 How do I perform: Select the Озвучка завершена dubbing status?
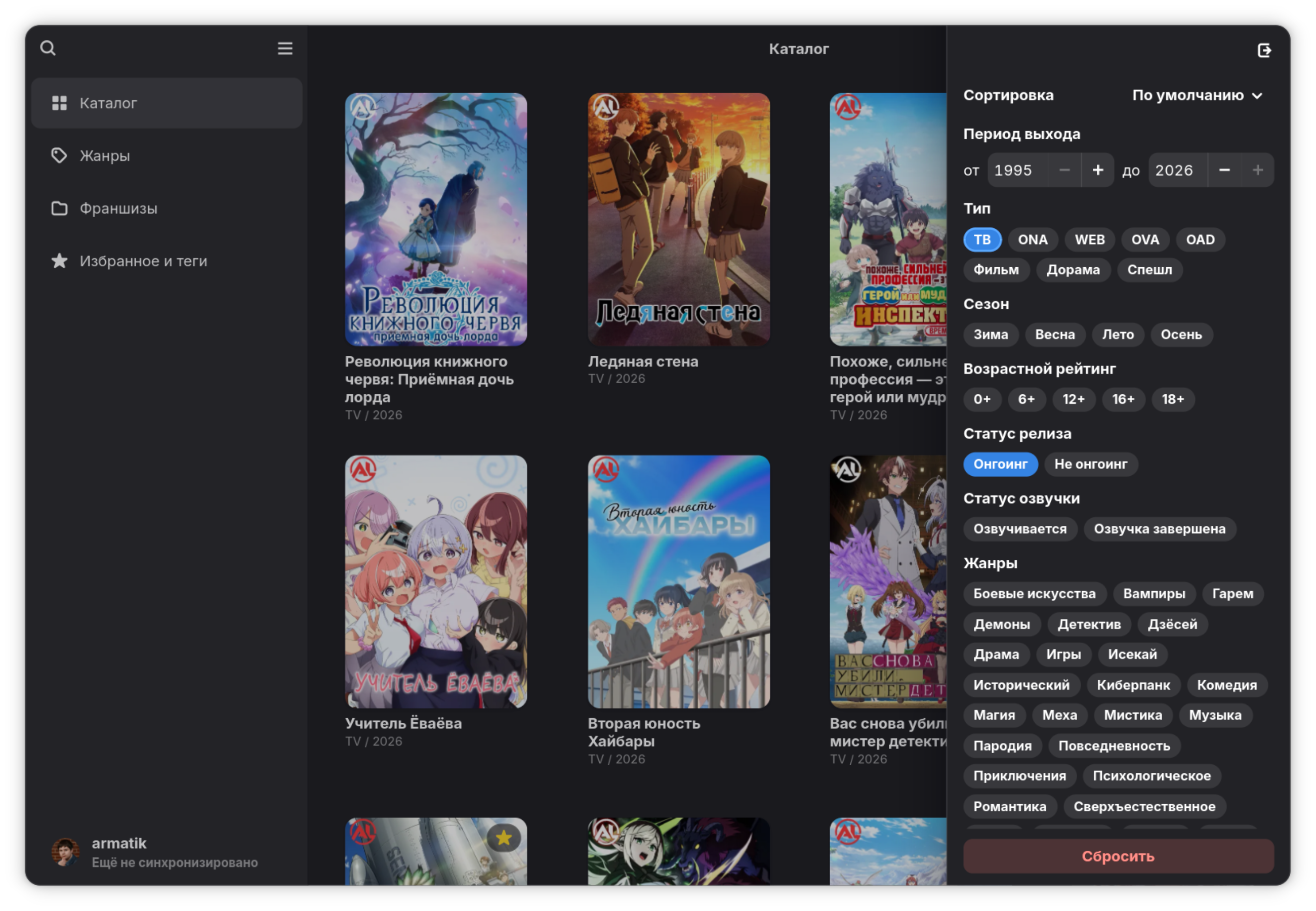click(x=1159, y=529)
